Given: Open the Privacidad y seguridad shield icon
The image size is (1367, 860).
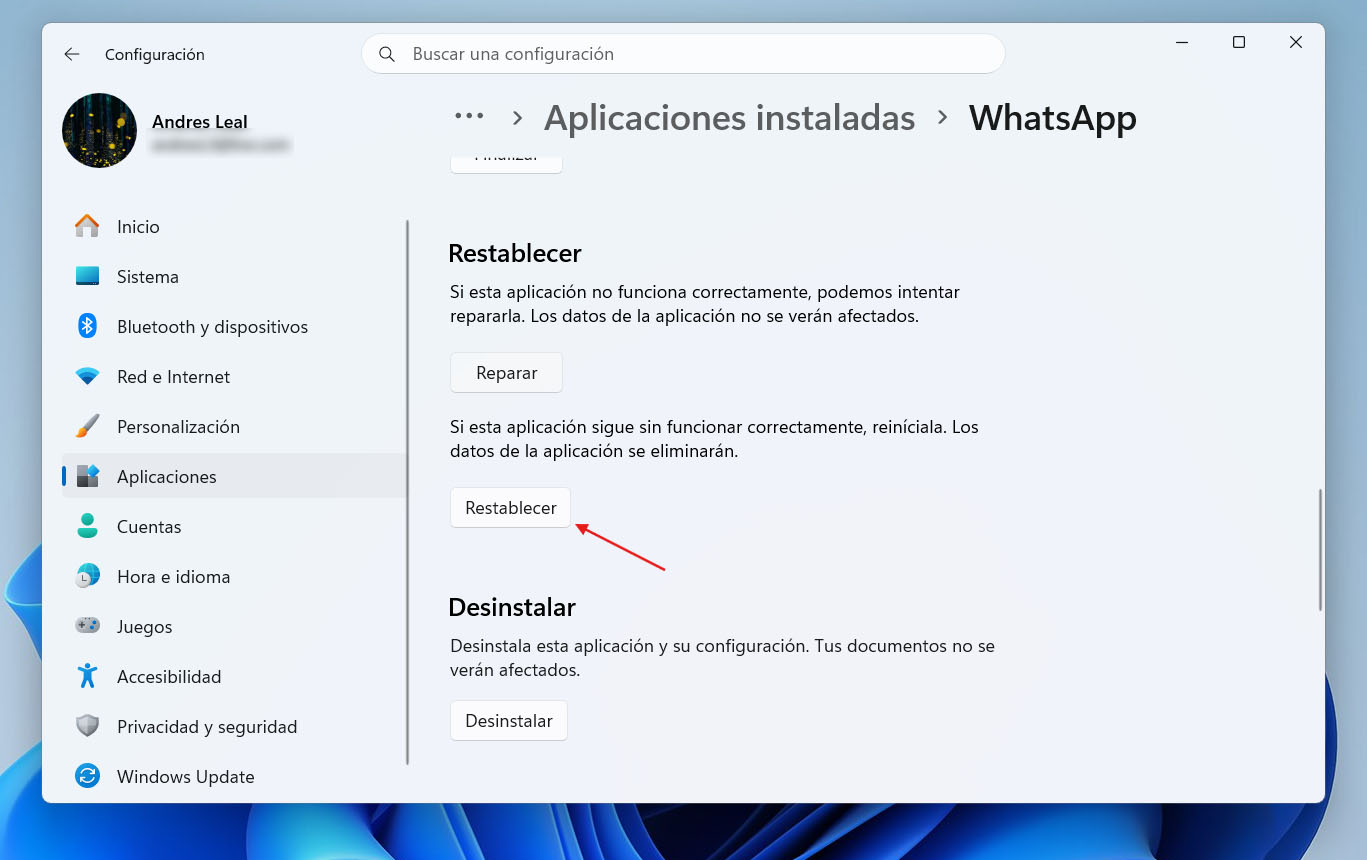Looking at the screenshot, I should point(87,726).
